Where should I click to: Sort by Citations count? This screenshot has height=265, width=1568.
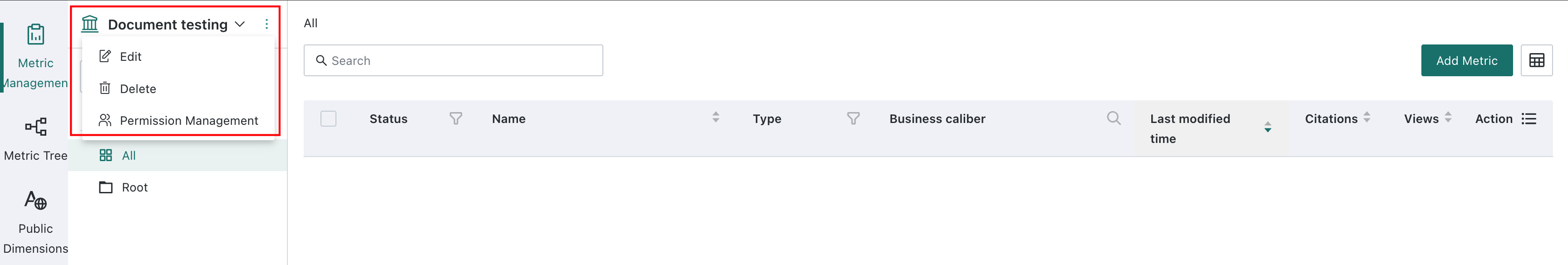tap(1366, 118)
